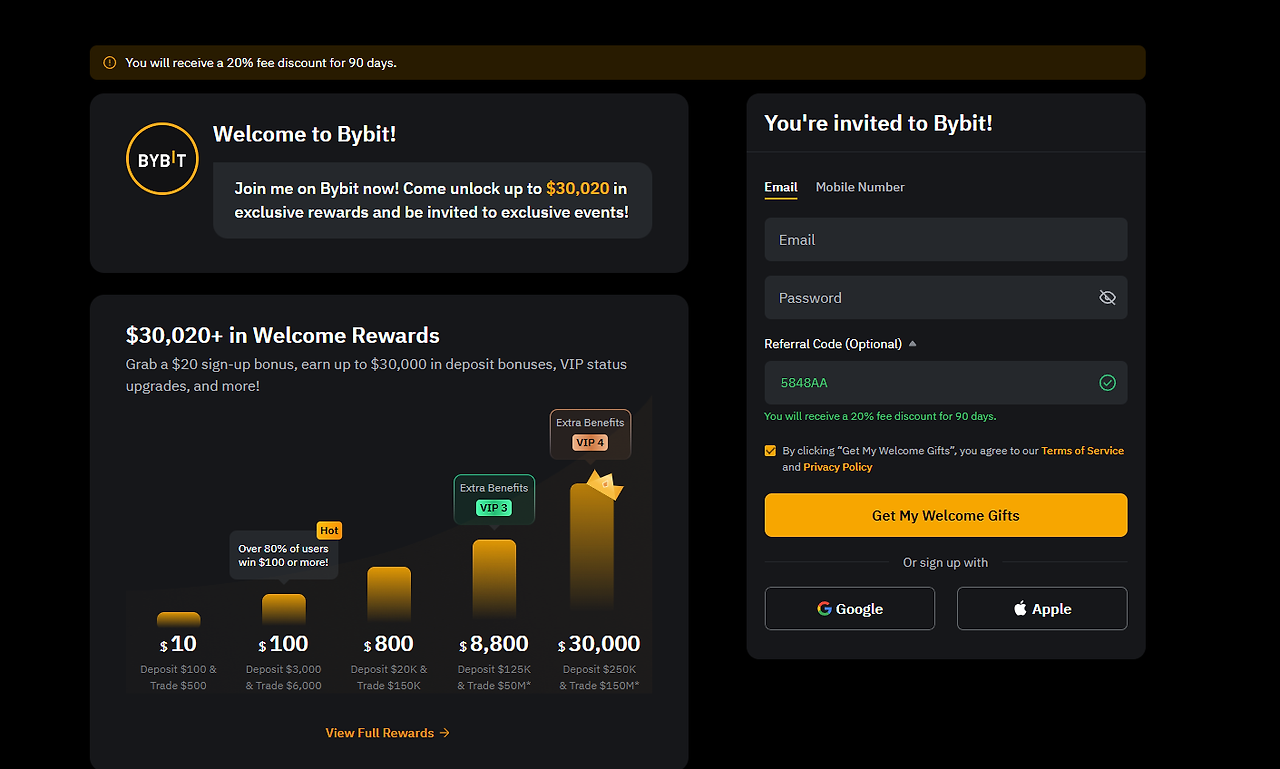Image resolution: width=1280 pixels, height=769 pixels.
Task: Click the green referral code checkmark icon
Action: tap(1107, 383)
